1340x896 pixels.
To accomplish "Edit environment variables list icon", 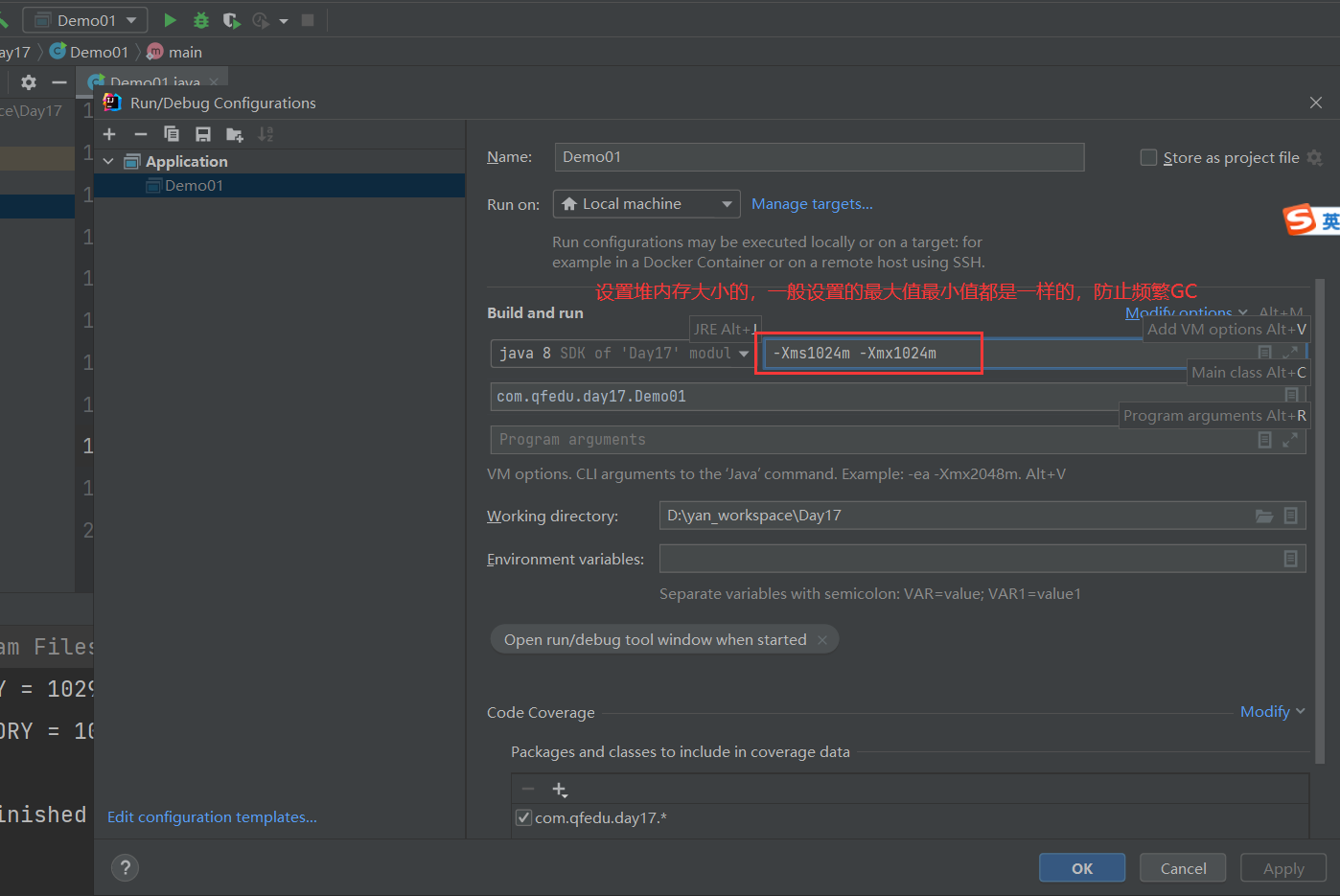I will coord(1291,559).
